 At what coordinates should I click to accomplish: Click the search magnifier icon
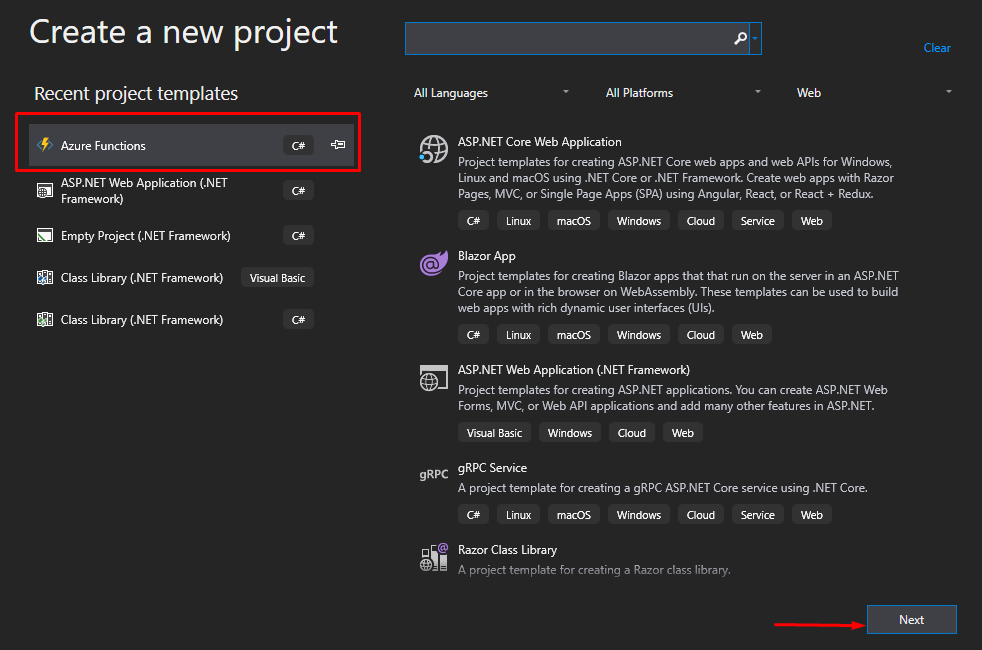point(740,38)
